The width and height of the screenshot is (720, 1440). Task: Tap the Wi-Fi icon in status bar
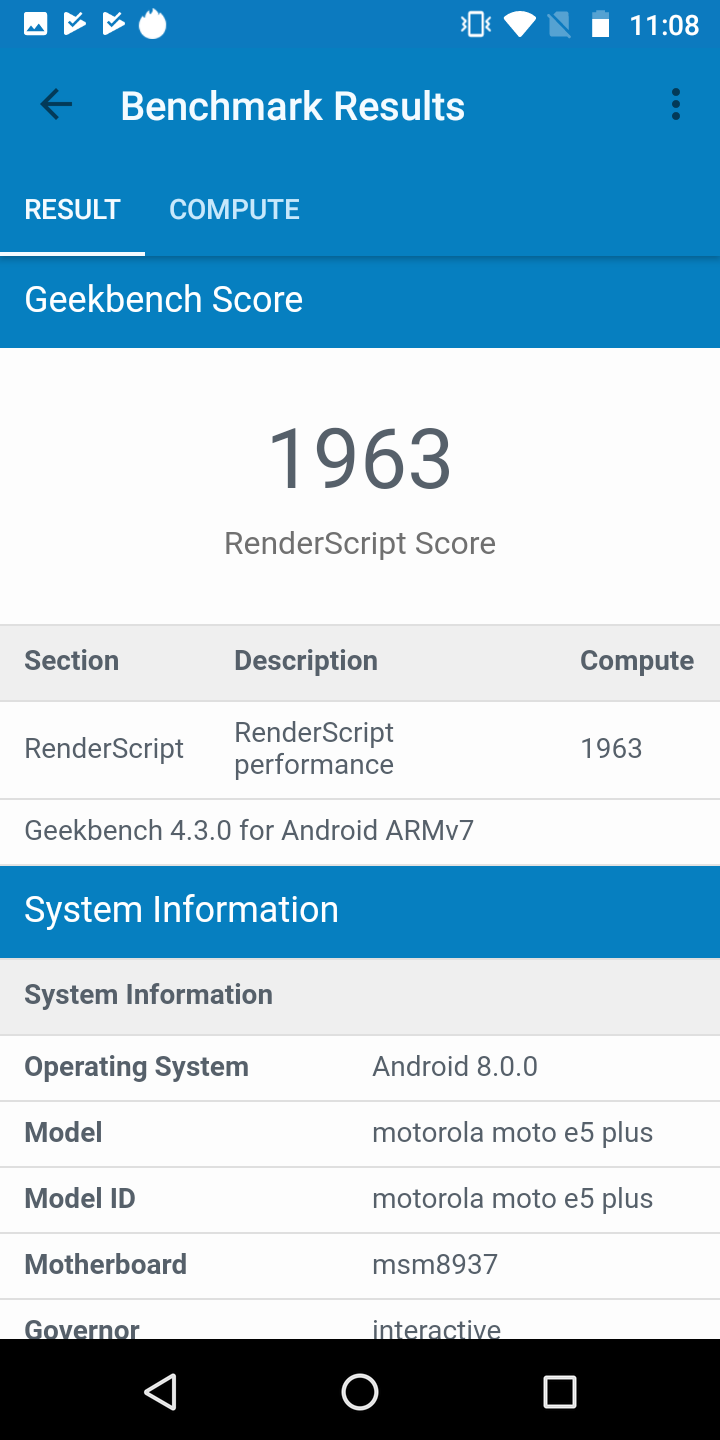(519, 24)
